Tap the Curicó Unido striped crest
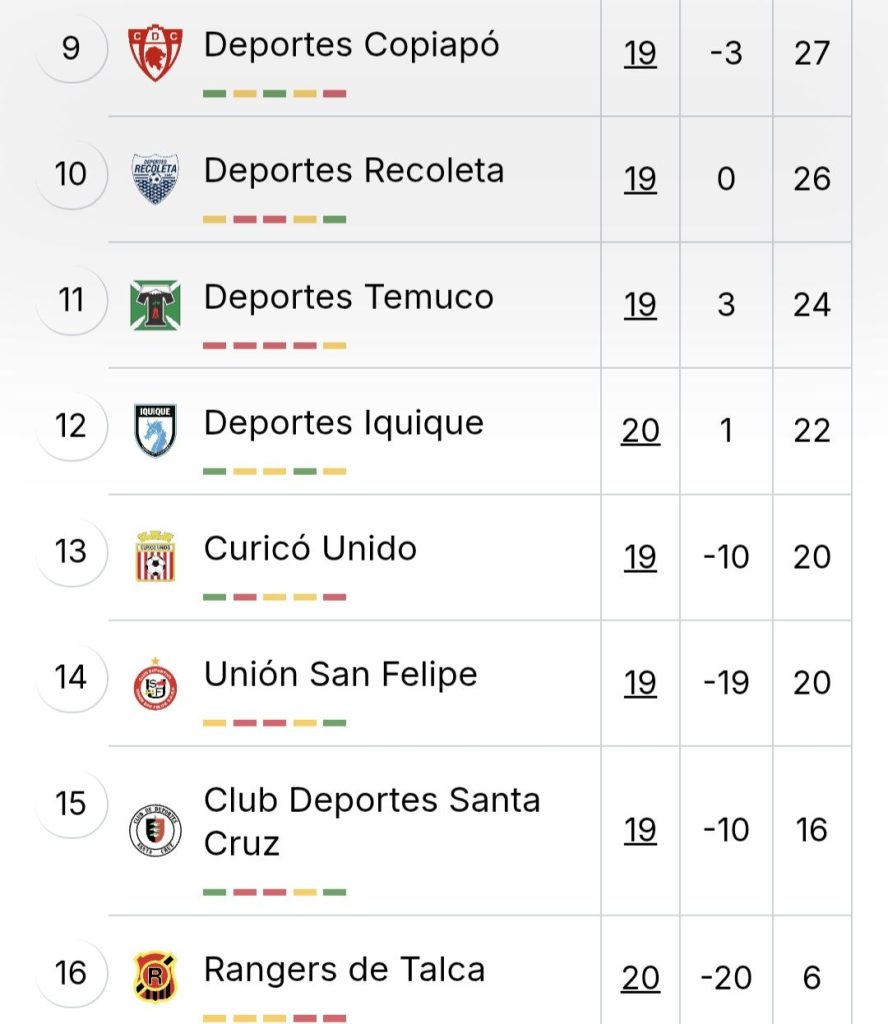The width and height of the screenshot is (888, 1024). tap(155, 556)
